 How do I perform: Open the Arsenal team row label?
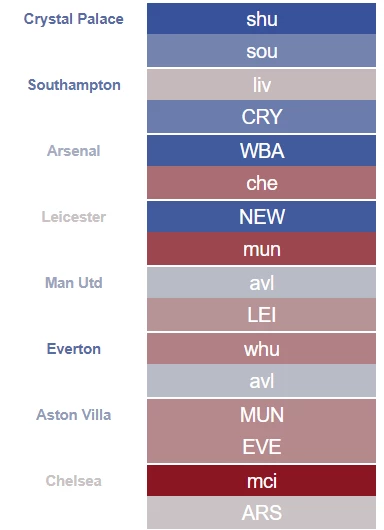tap(73, 151)
